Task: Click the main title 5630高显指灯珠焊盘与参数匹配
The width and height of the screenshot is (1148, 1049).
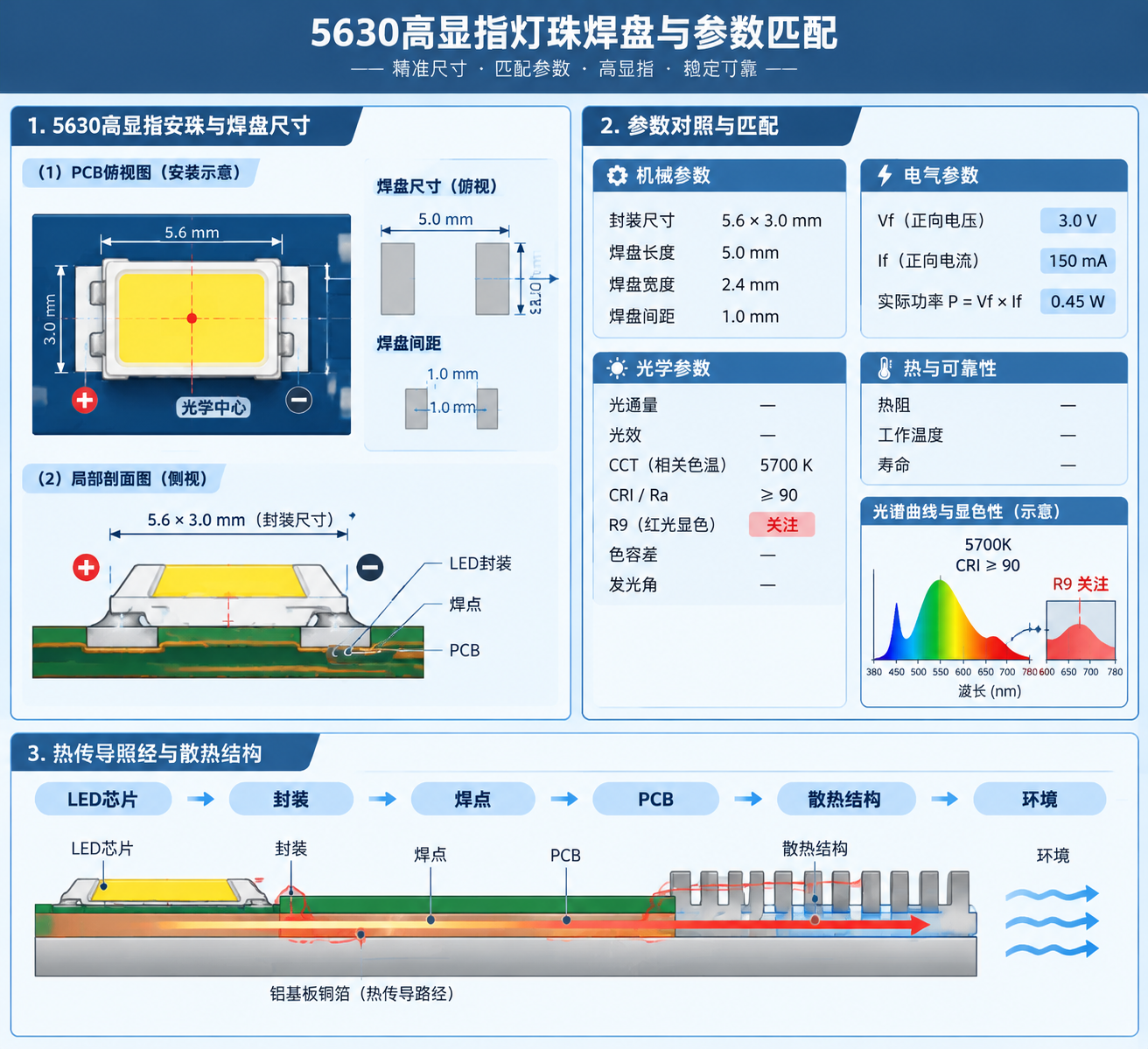Action: point(574,32)
